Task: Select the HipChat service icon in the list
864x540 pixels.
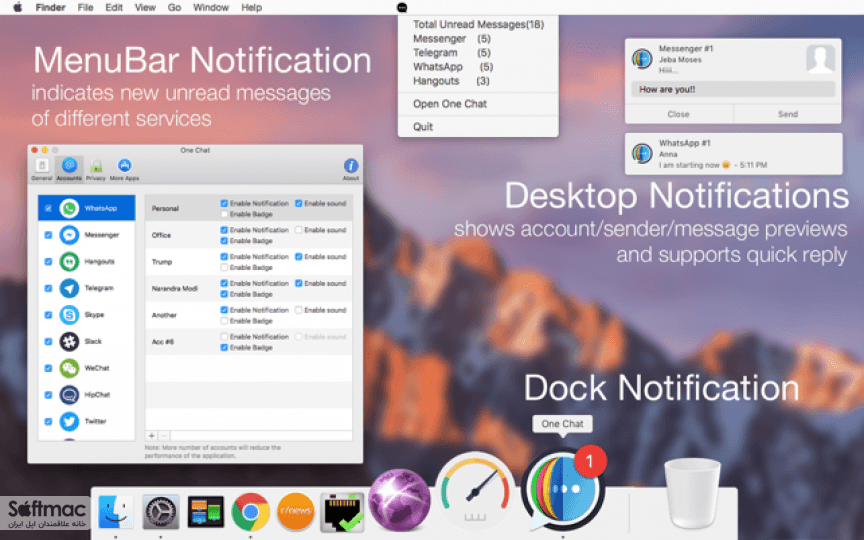Action: coord(69,395)
